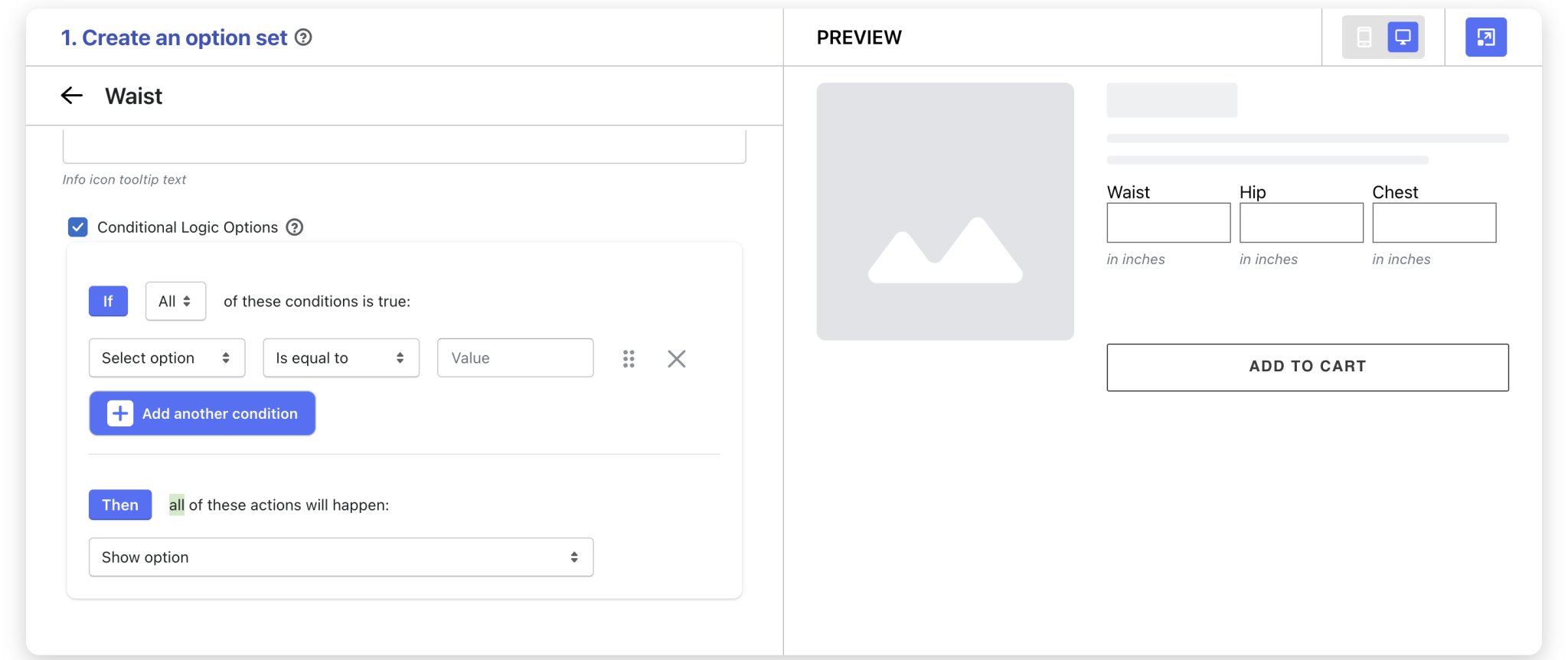Click the drag handle on the condition row

pos(629,358)
